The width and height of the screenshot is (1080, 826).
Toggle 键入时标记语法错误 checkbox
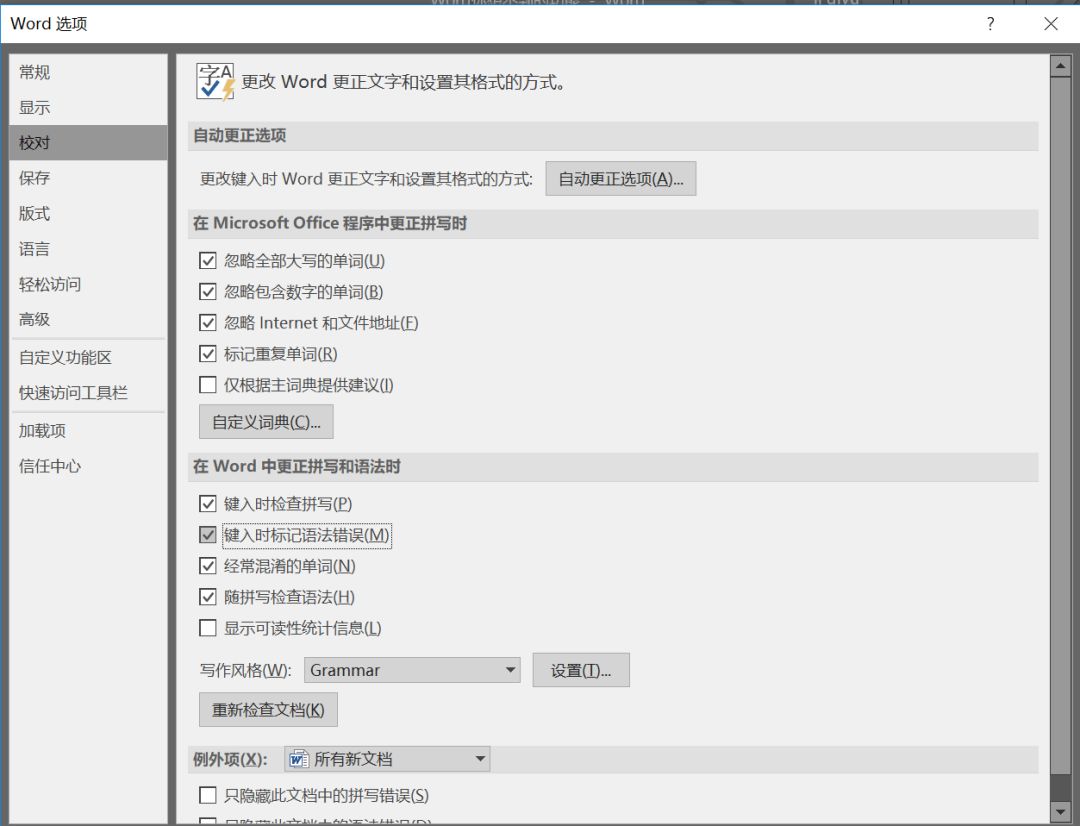pos(207,535)
